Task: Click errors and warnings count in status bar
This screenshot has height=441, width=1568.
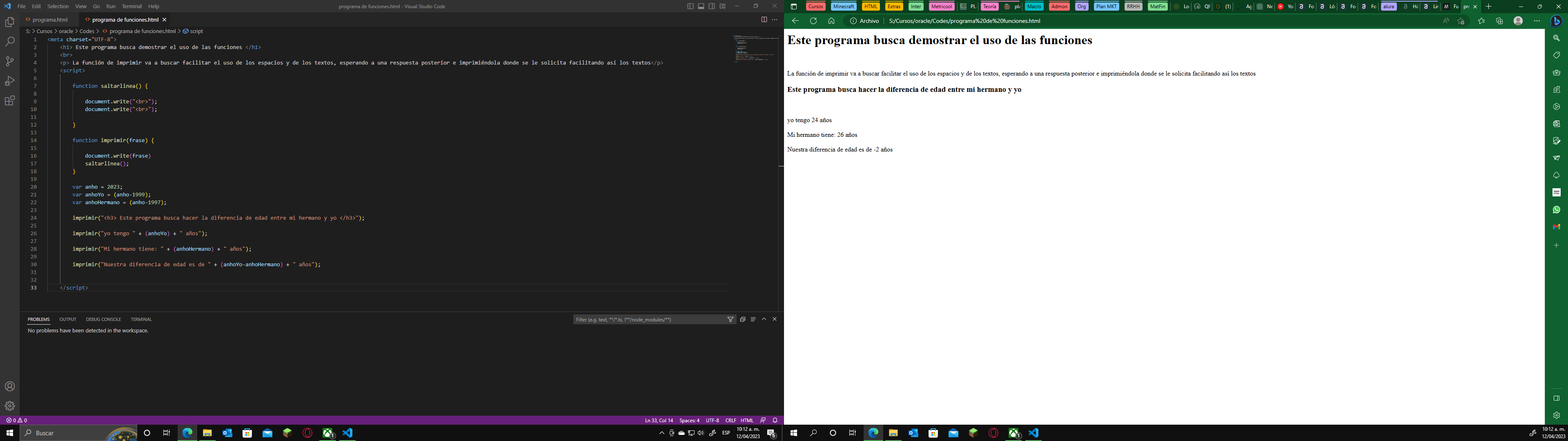Action: tap(16, 420)
